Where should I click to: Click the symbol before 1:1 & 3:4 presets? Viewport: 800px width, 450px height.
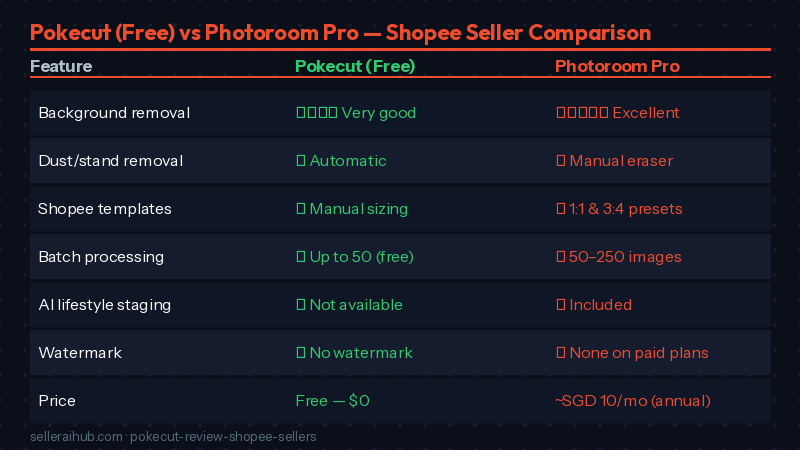coord(560,209)
